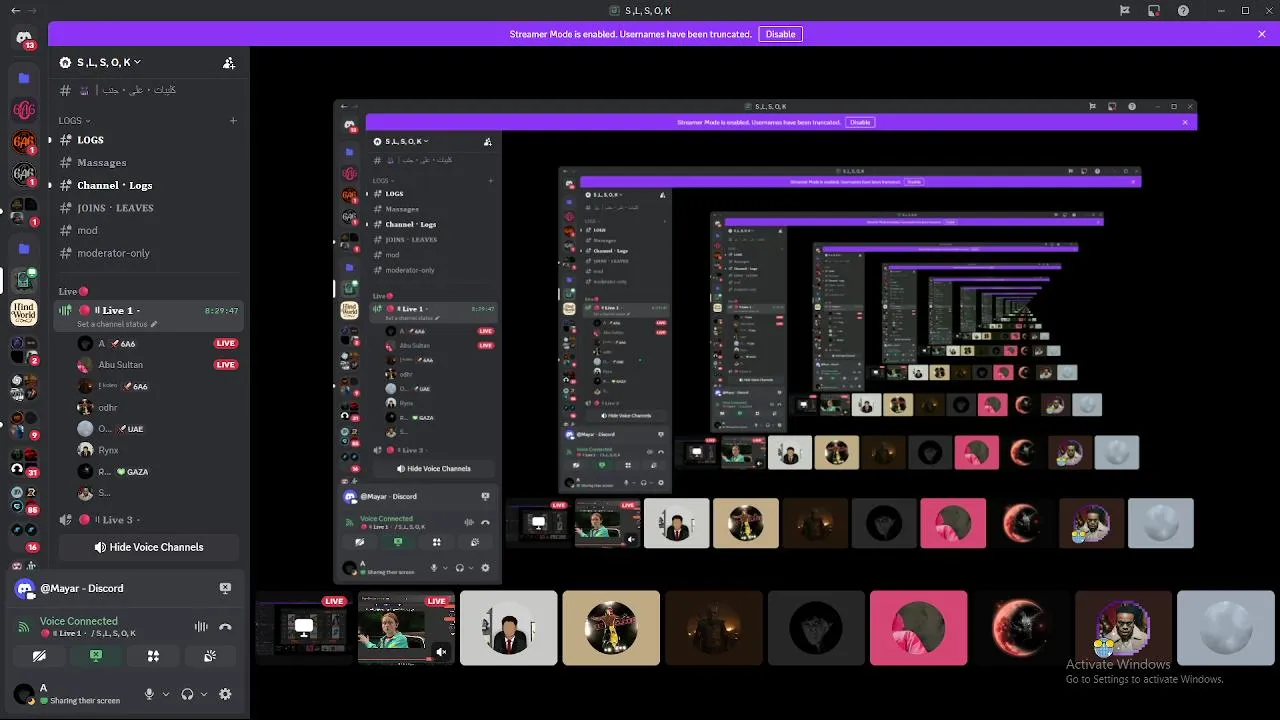Screen dimensions: 1280x720
Task: Click the 8:29:47 timer on Live 1
Action: click(221, 311)
